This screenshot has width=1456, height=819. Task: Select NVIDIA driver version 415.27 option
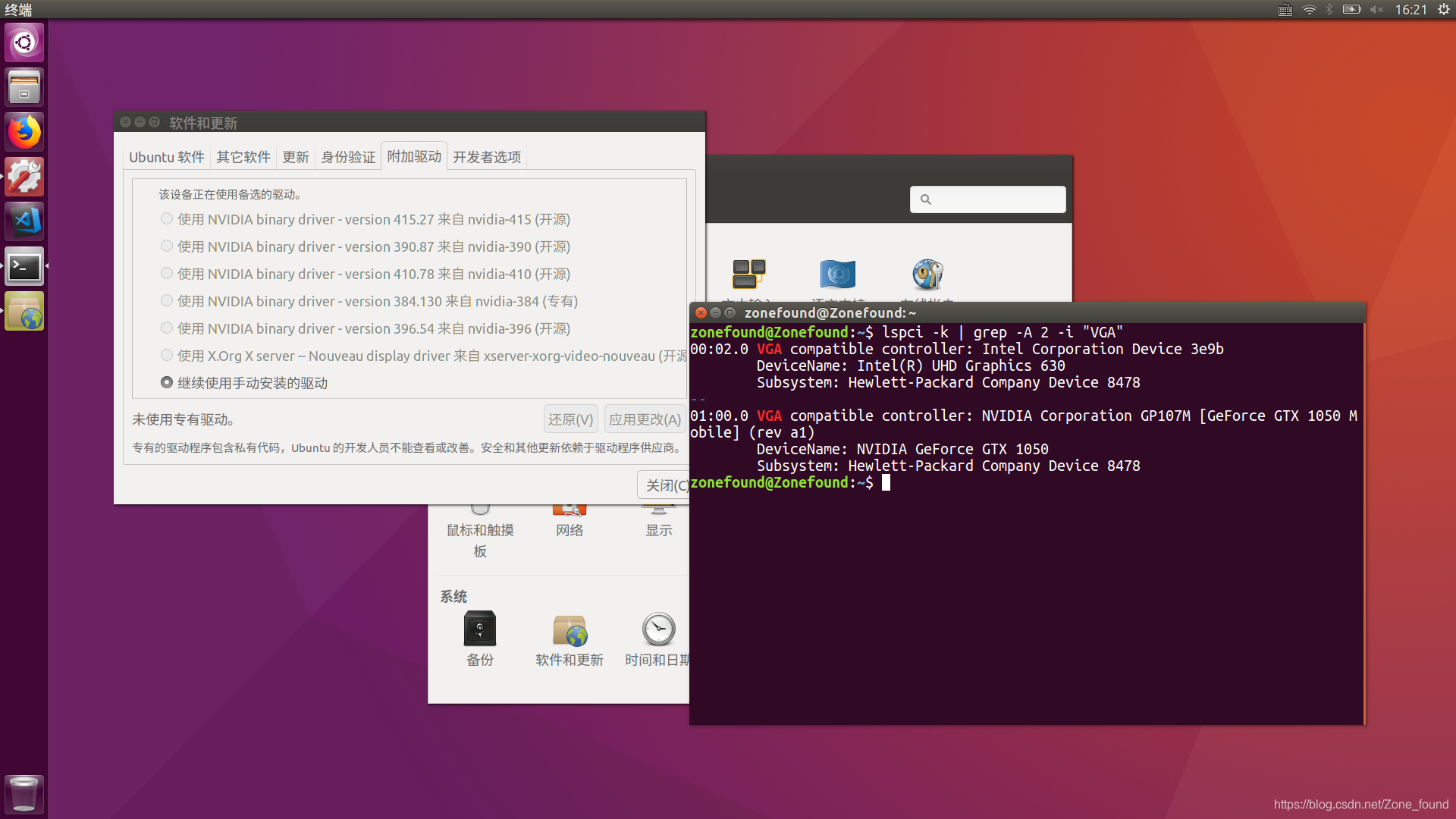(x=366, y=219)
